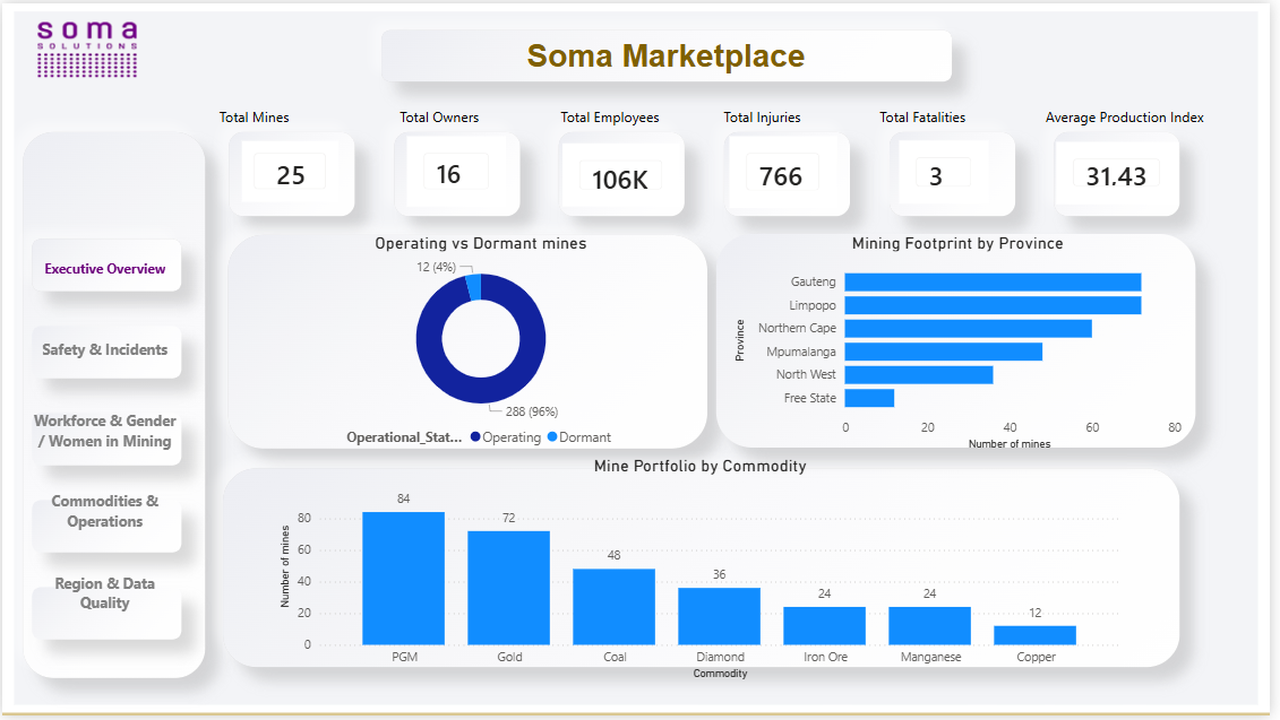Click the Copper commodity column
The width and height of the screenshot is (1280, 720).
1035,635
